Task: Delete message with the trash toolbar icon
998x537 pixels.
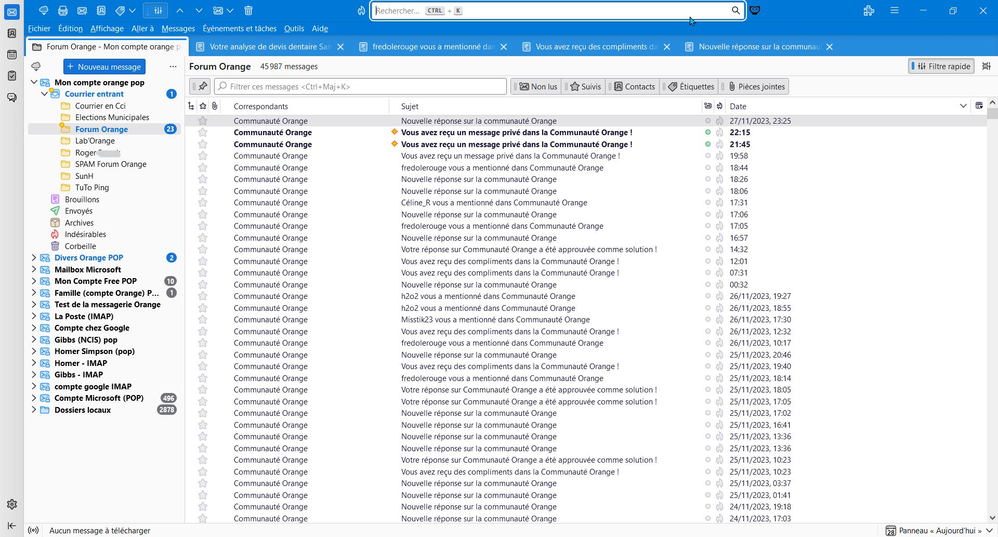Action: coord(248,10)
